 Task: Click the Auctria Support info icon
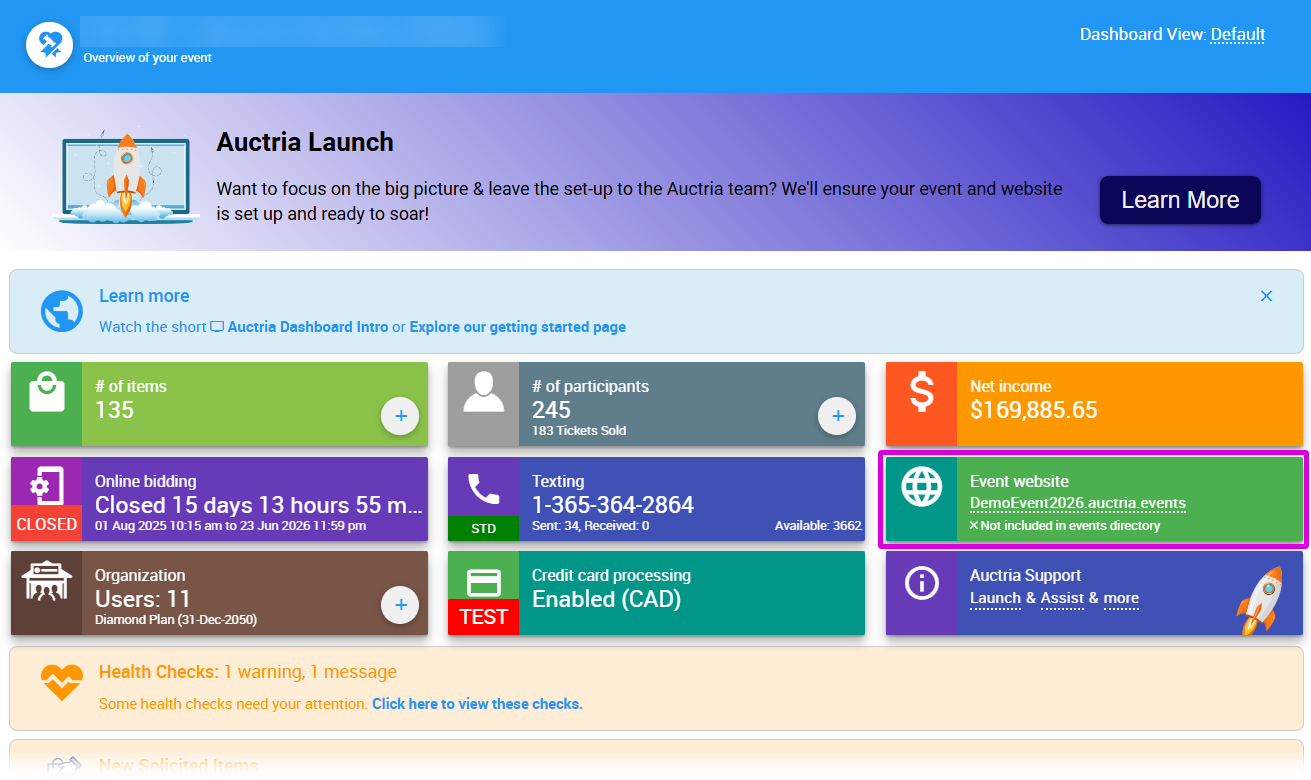pos(921,582)
